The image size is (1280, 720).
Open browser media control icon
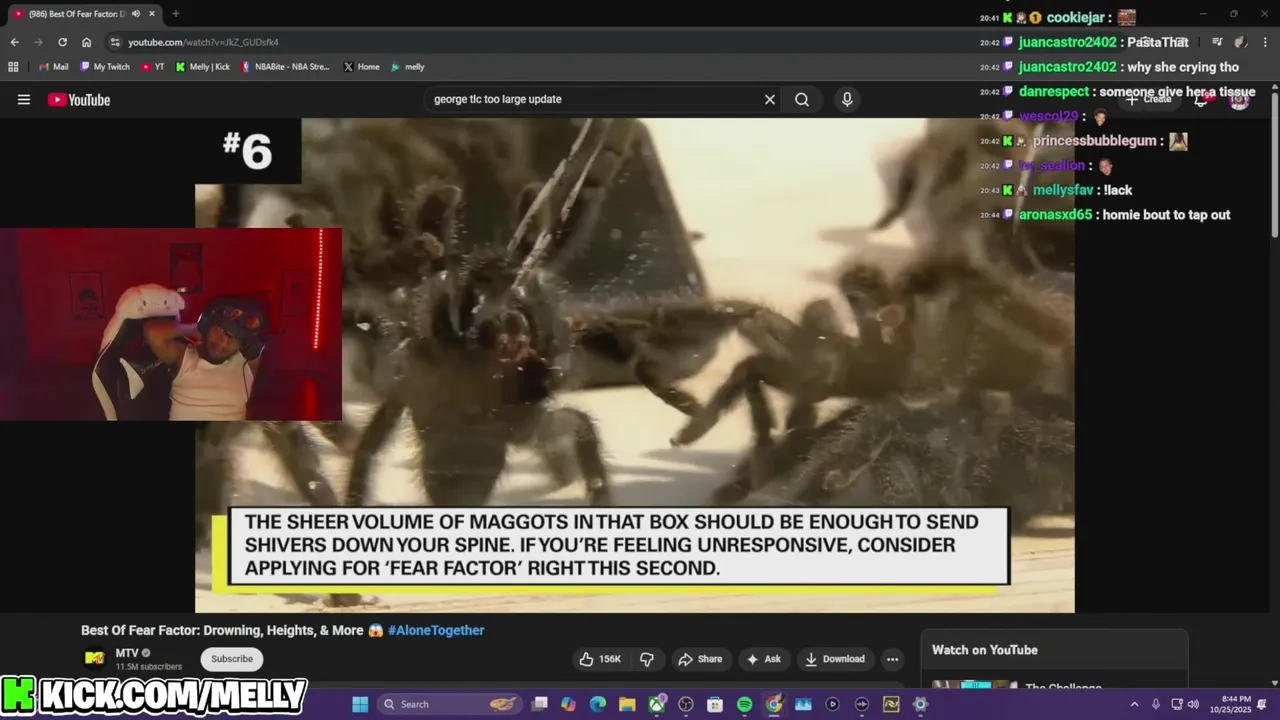tap(1217, 42)
